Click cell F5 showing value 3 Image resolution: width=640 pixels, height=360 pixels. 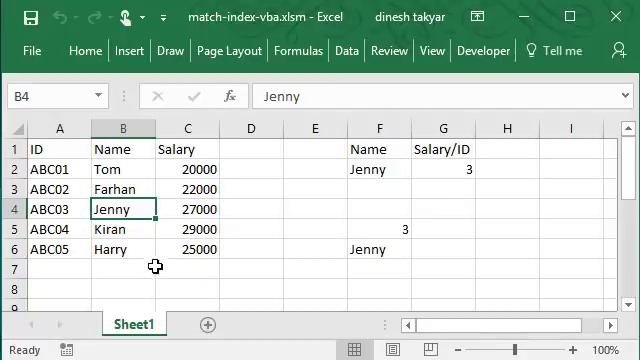point(380,229)
